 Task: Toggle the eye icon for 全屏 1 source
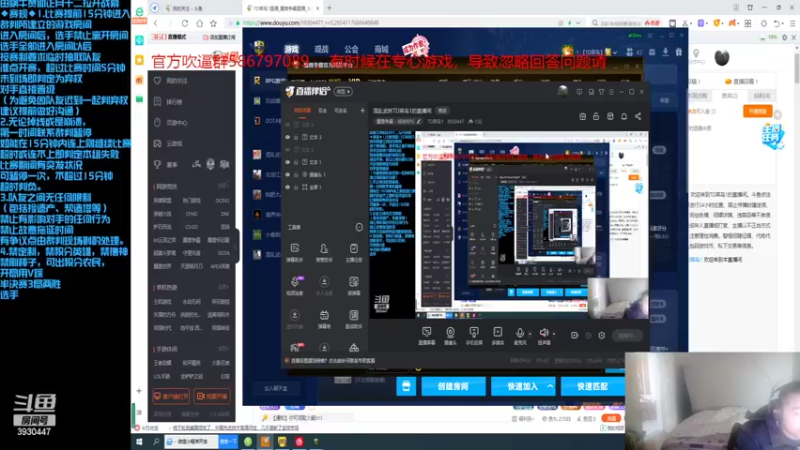point(288,187)
